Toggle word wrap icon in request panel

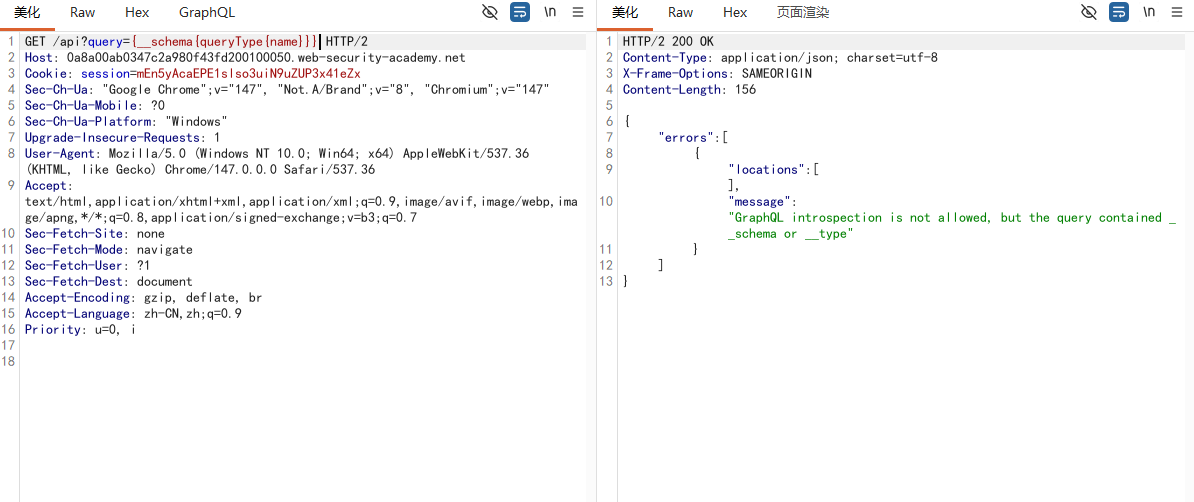(x=520, y=12)
